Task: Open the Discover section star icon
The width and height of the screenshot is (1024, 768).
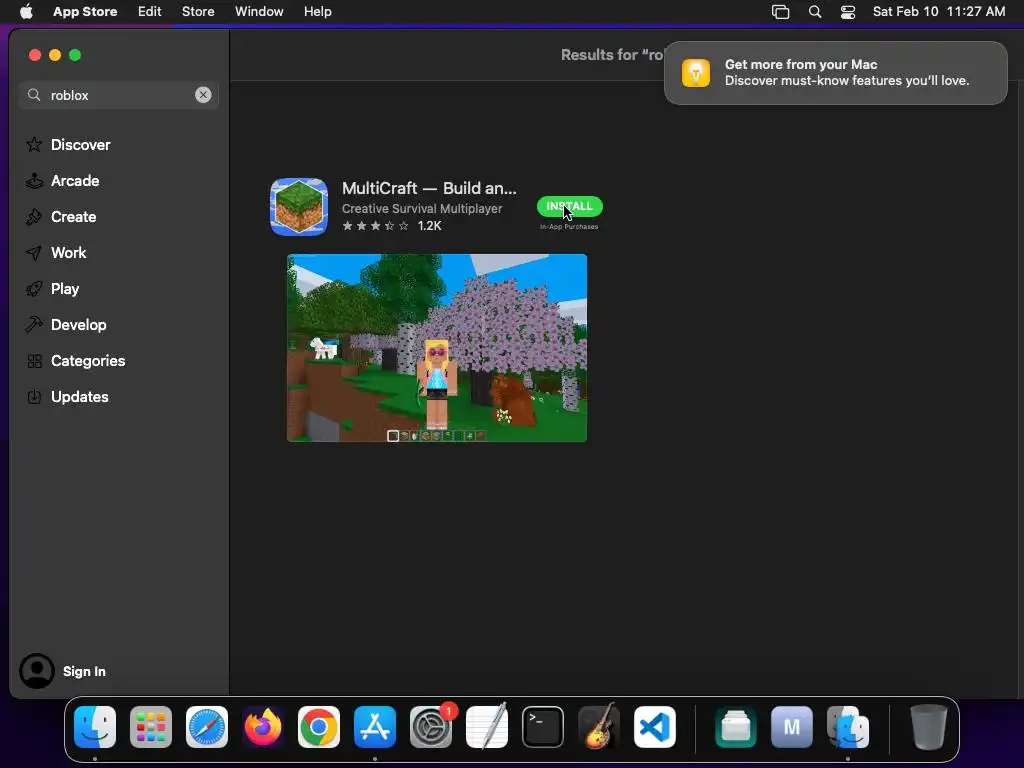Action: (x=34, y=144)
